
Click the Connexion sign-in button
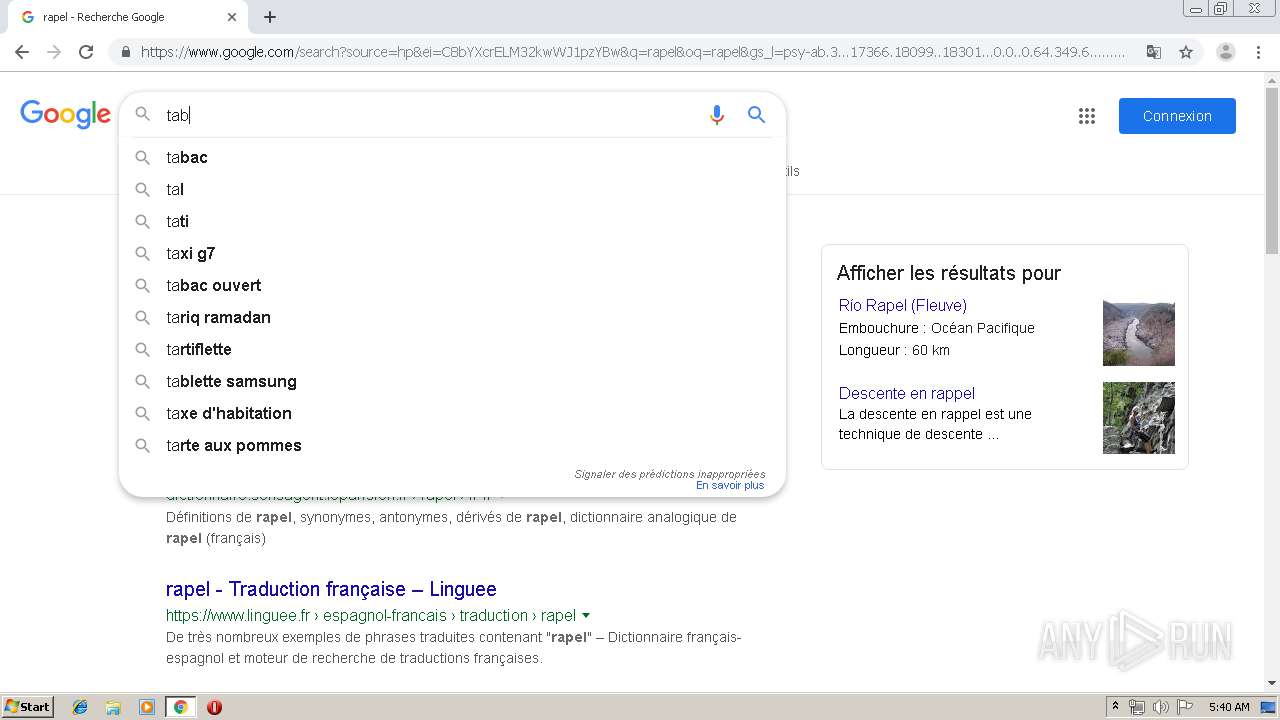(1177, 116)
